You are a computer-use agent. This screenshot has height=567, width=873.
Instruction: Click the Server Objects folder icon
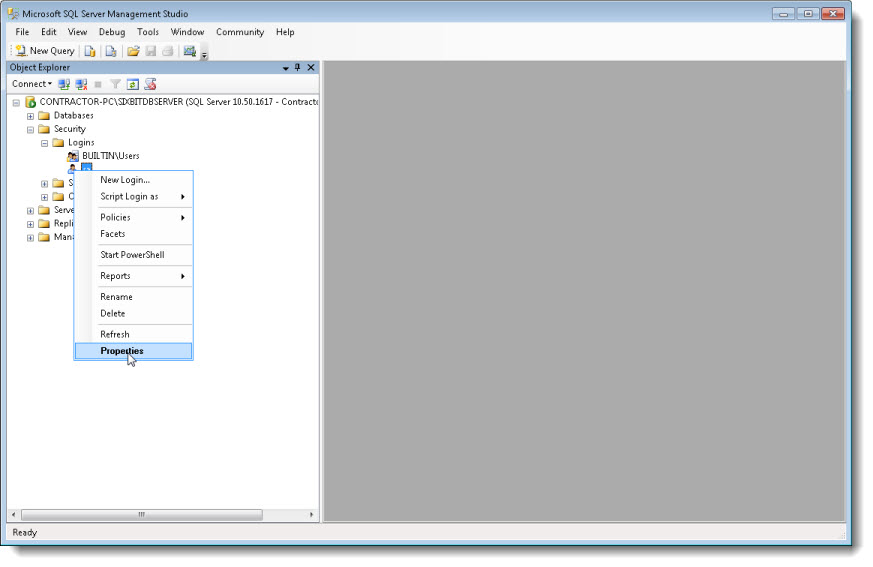[44, 211]
